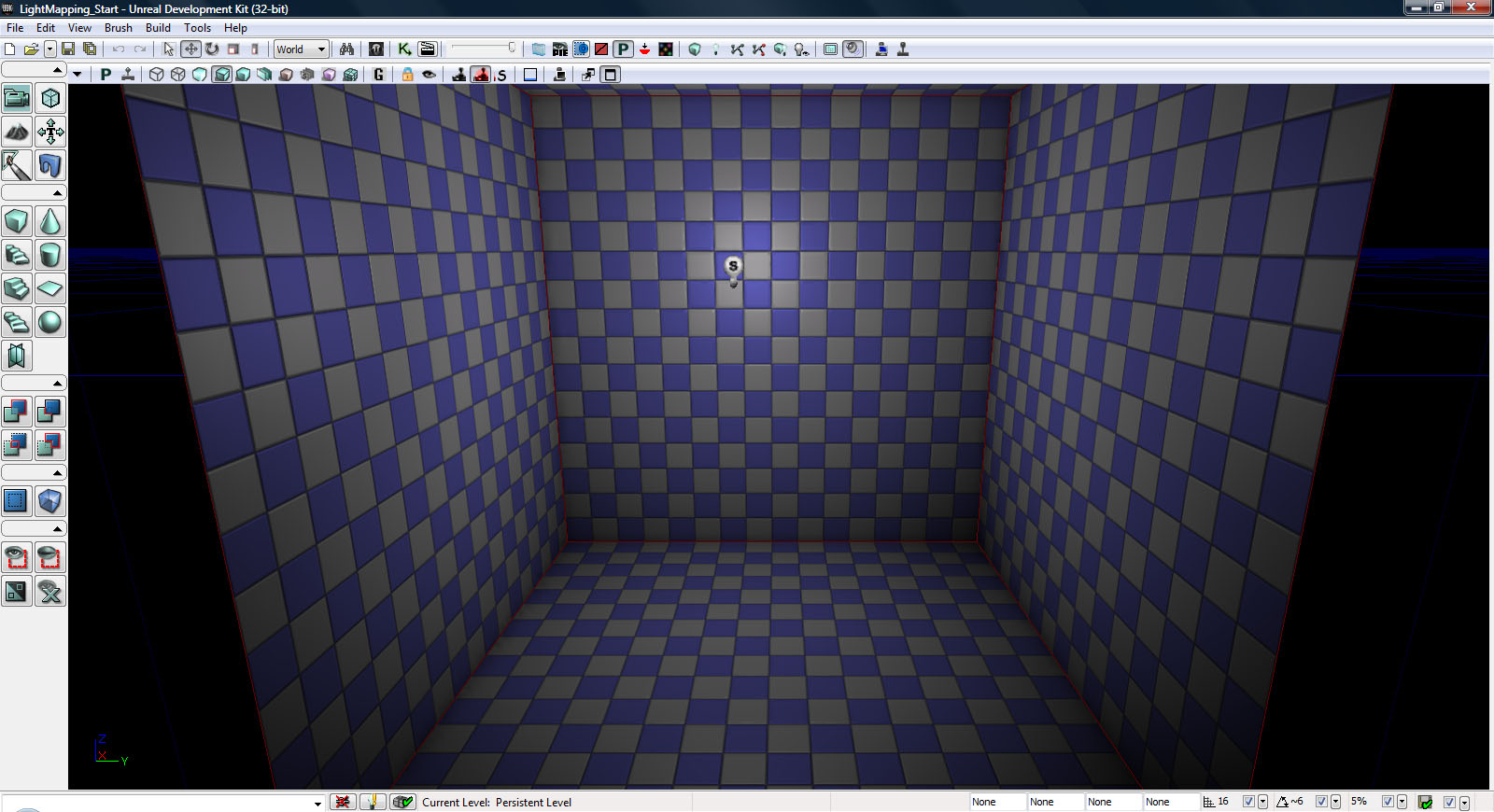
Task: Select the translate widget mode
Action: click(190, 49)
